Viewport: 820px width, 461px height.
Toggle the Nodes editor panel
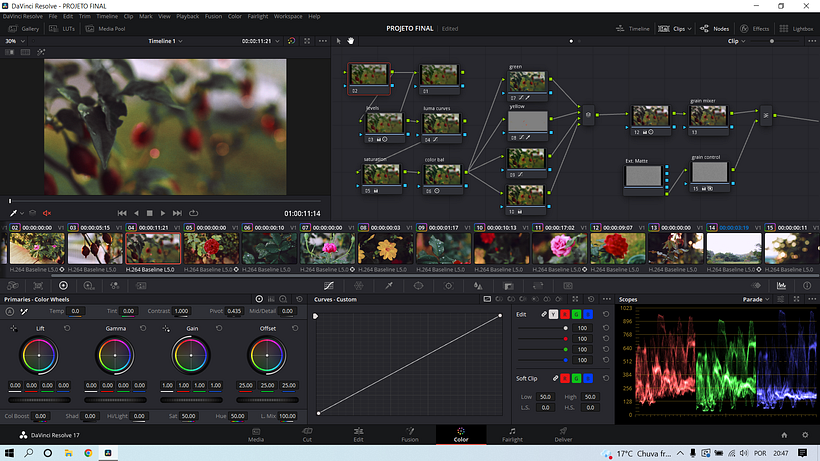714,29
